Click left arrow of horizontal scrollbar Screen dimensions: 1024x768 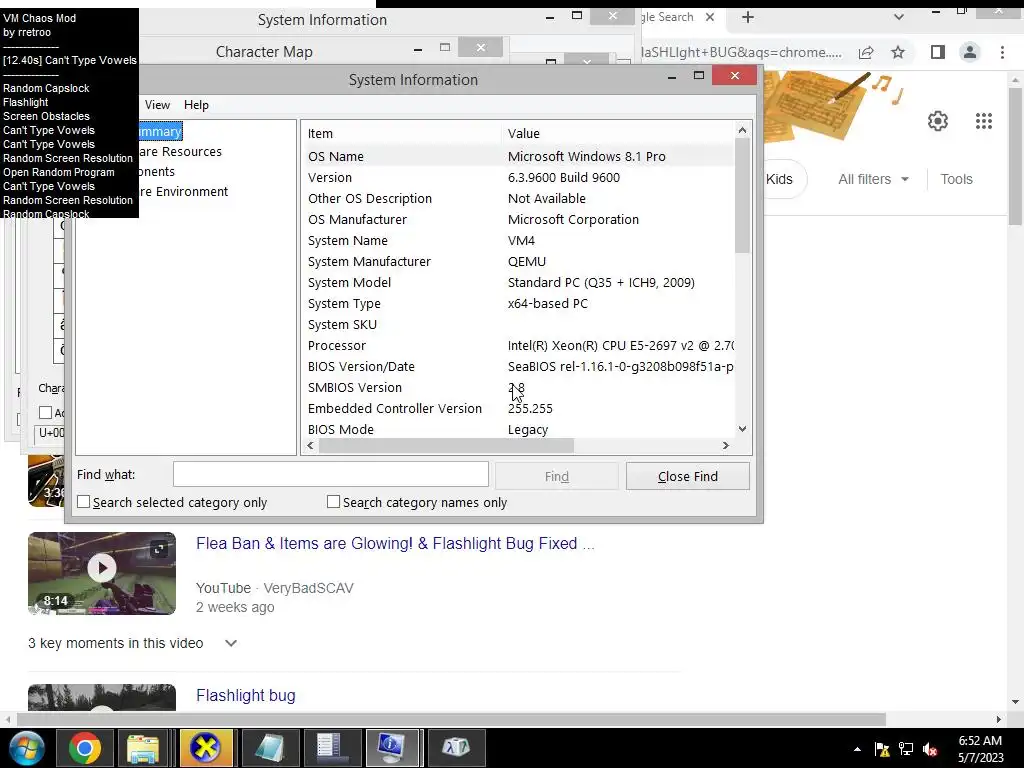310,445
